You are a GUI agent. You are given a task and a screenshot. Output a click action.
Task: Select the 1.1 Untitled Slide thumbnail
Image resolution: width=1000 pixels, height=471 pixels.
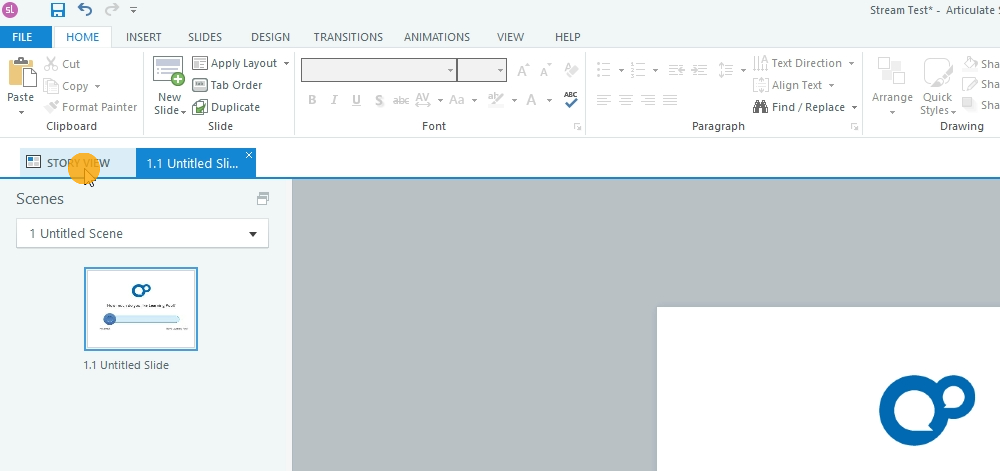[x=141, y=309]
